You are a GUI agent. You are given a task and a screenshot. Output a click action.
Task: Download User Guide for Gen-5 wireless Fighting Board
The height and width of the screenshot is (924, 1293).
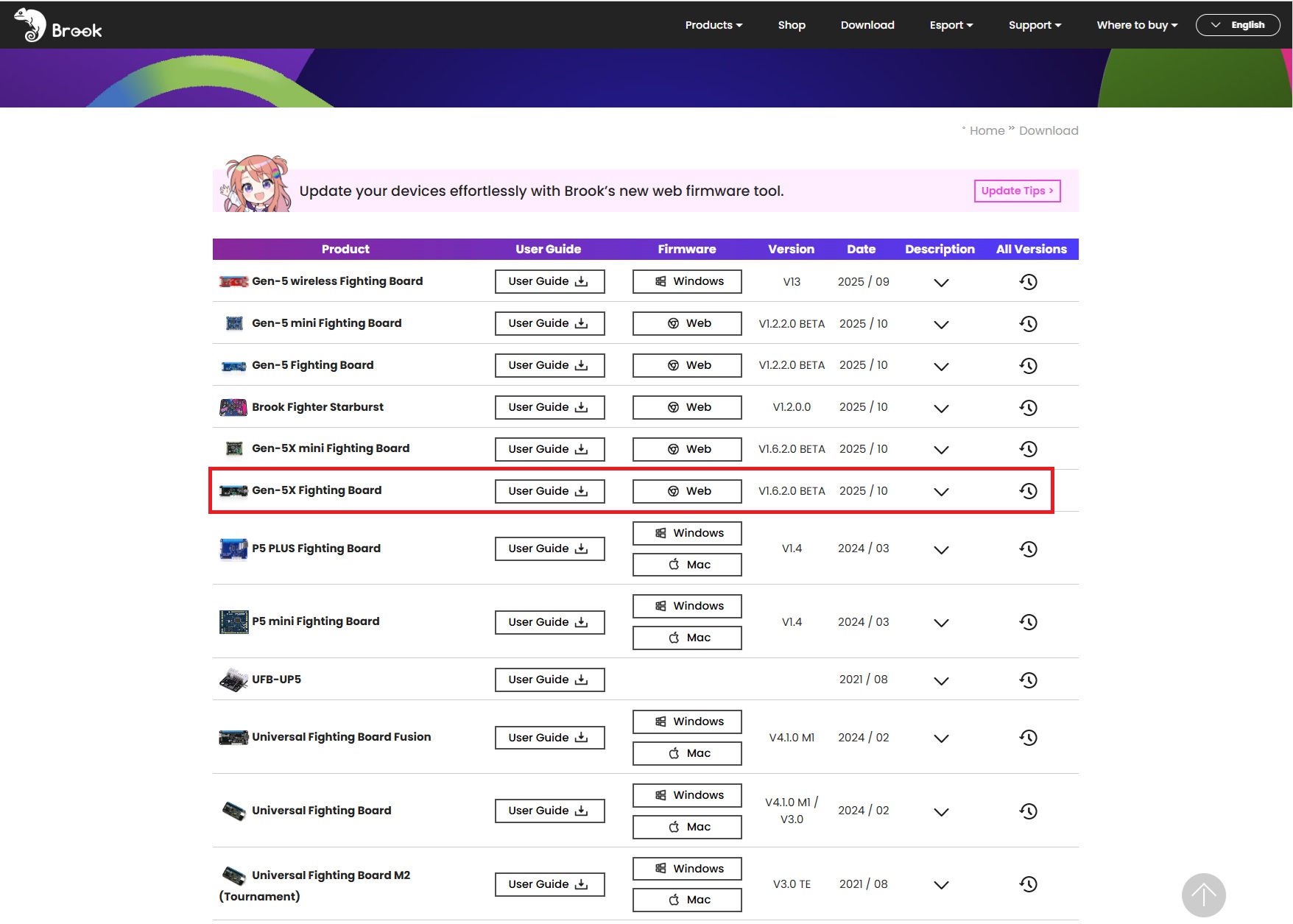[549, 281]
